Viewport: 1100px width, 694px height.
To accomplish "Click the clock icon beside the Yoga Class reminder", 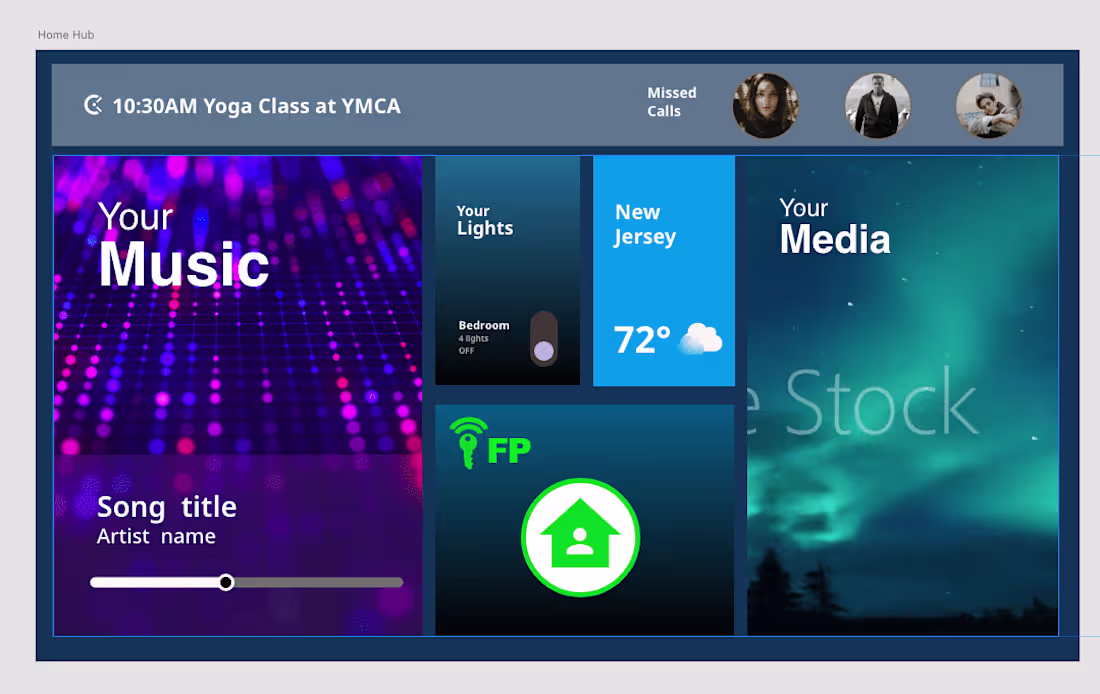I will click(92, 104).
